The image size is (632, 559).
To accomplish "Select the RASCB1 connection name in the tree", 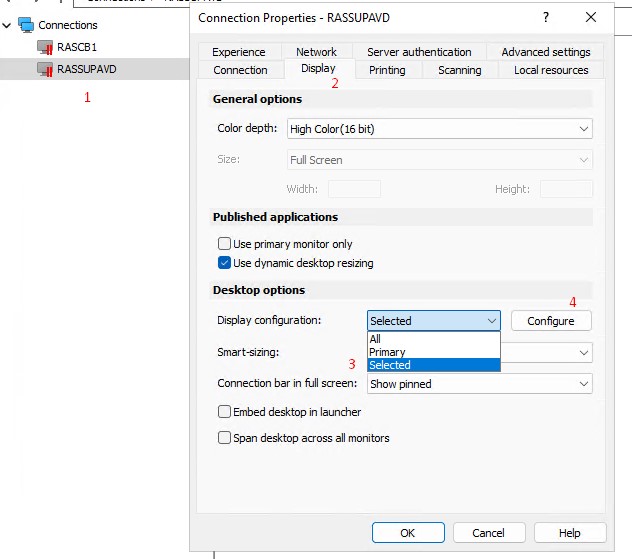I will coord(77,47).
